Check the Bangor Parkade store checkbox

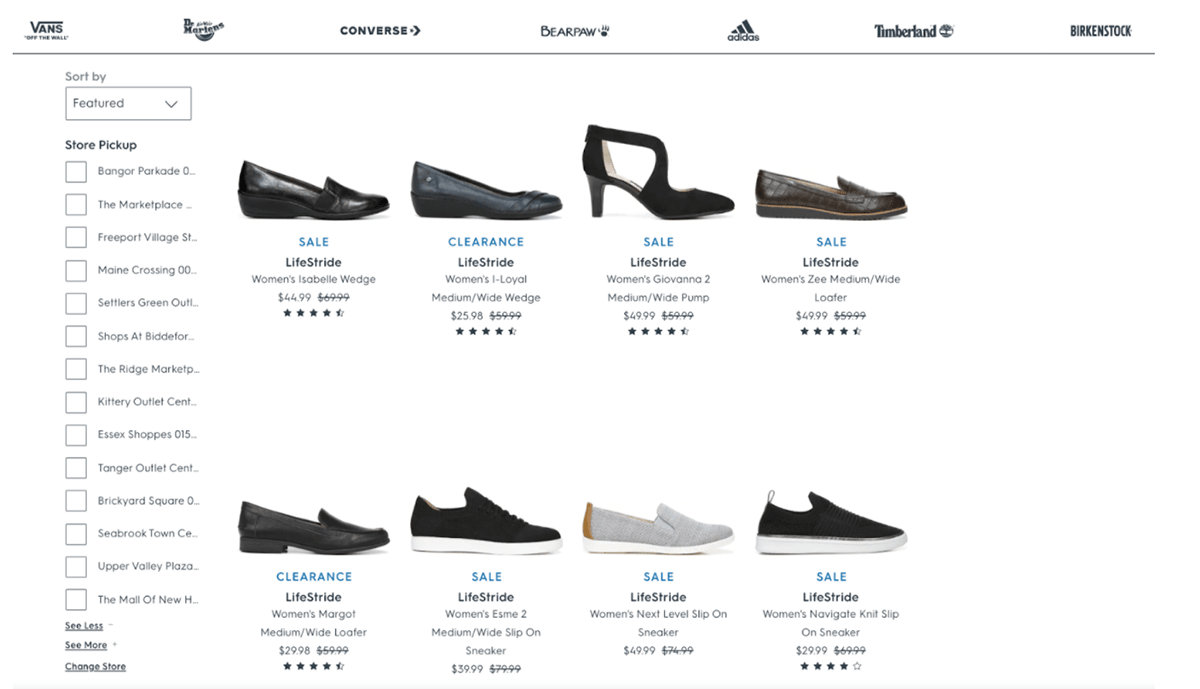click(x=76, y=172)
